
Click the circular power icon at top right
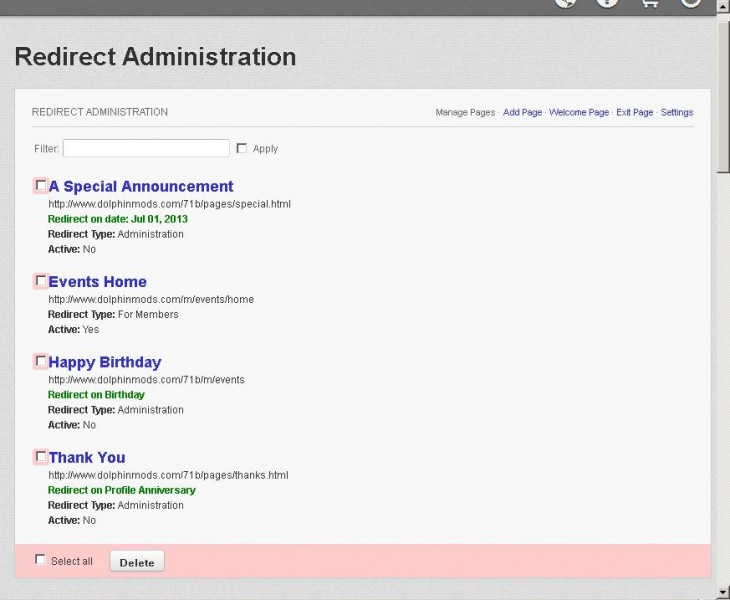click(691, 3)
